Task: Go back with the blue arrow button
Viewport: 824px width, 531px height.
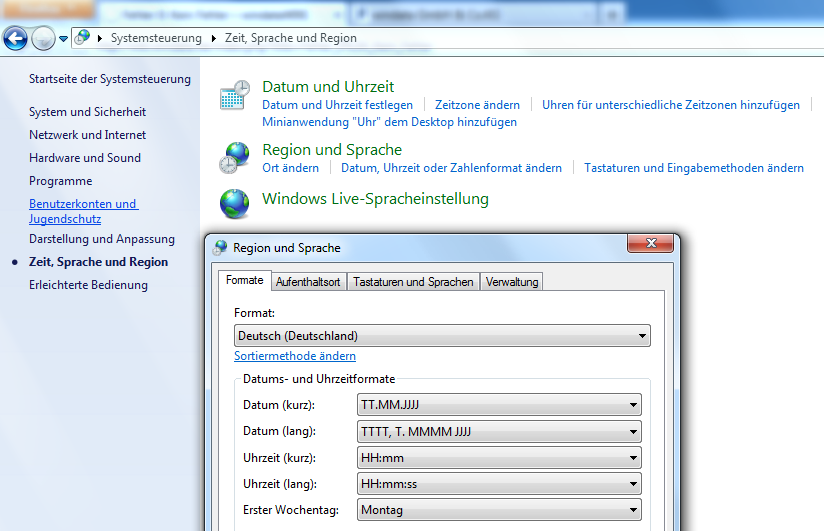Action: [x=15, y=38]
